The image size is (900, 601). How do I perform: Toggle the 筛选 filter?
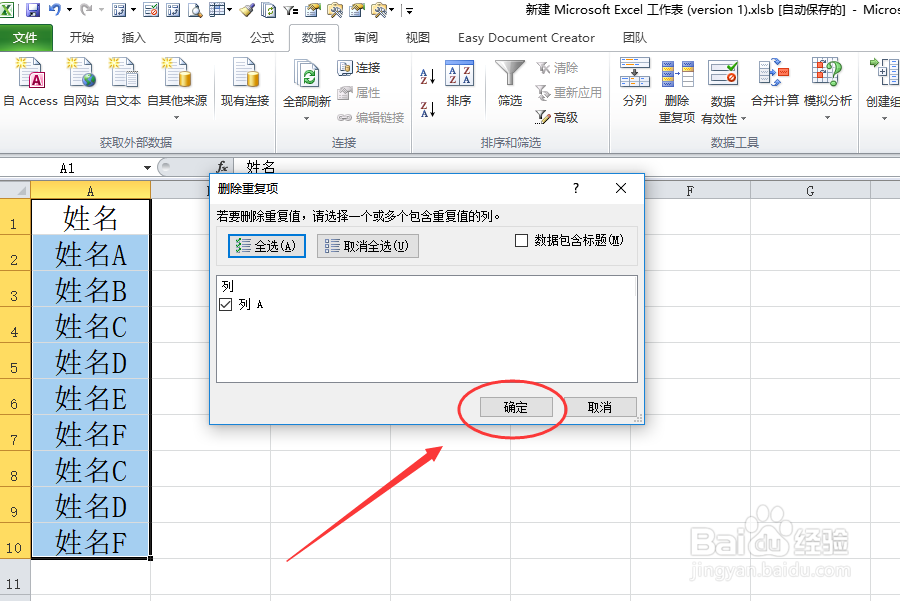click(510, 84)
